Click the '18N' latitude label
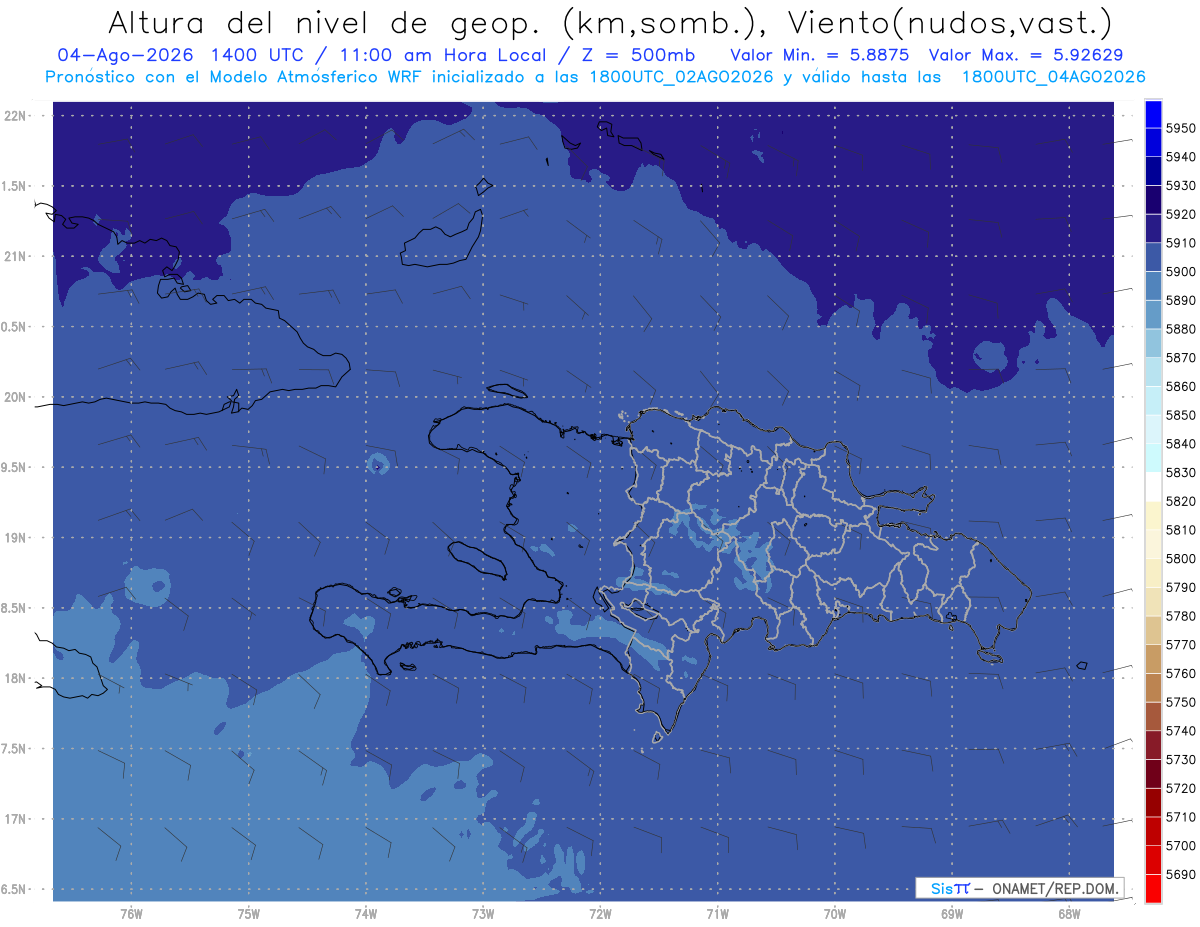 click(x=15, y=679)
